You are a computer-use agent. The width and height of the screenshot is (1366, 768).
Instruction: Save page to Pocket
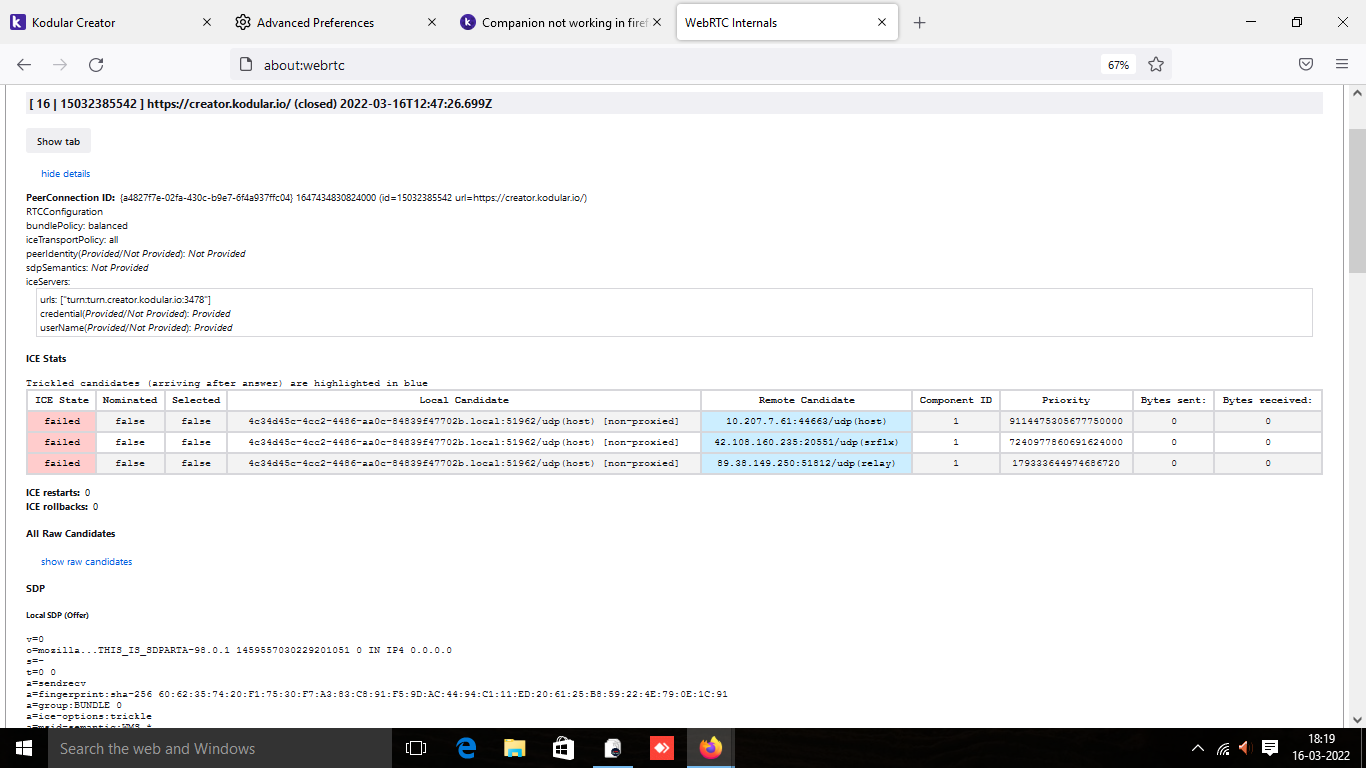(1306, 65)
